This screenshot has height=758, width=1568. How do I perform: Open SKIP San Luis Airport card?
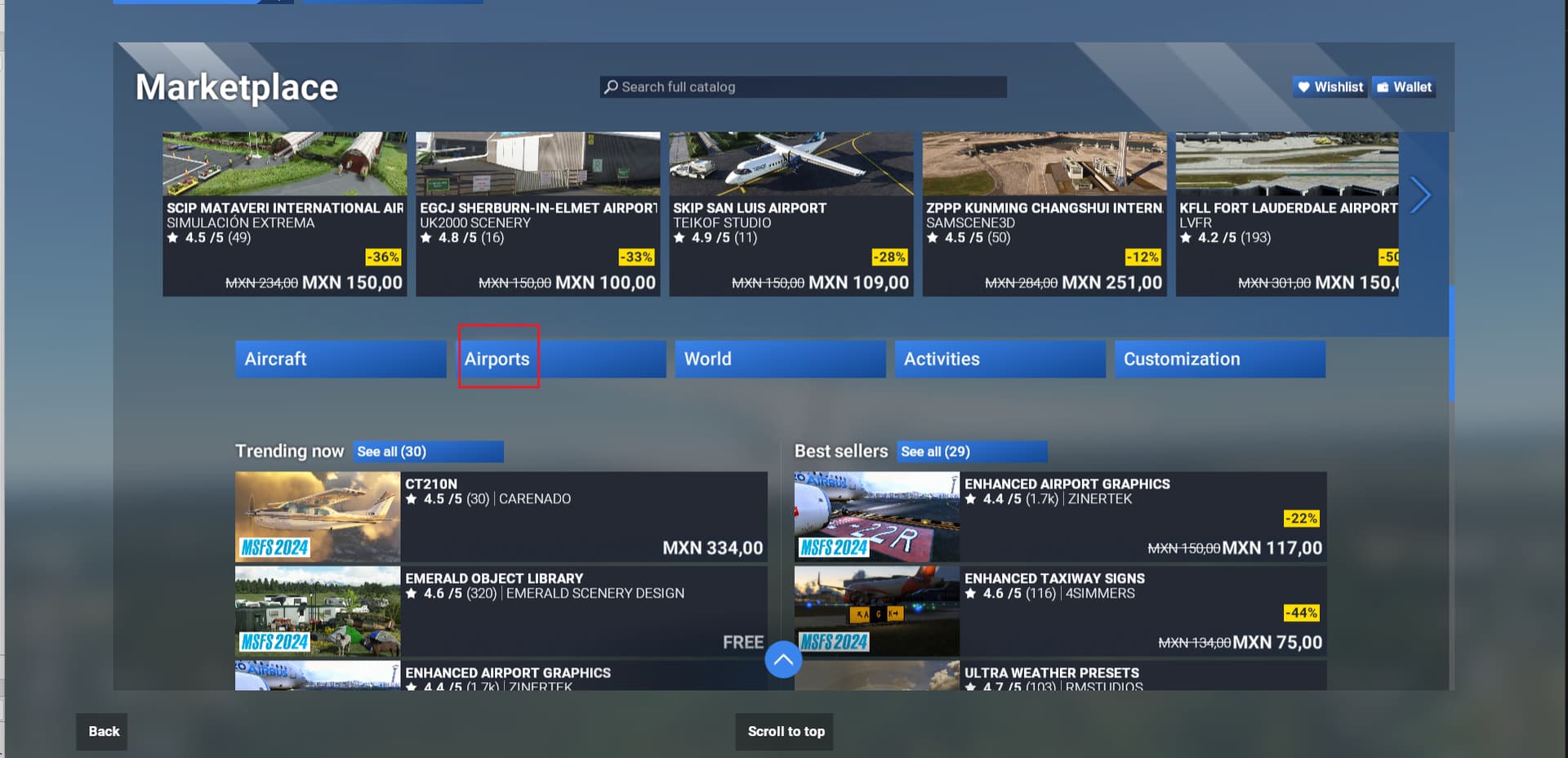(791, 214)
